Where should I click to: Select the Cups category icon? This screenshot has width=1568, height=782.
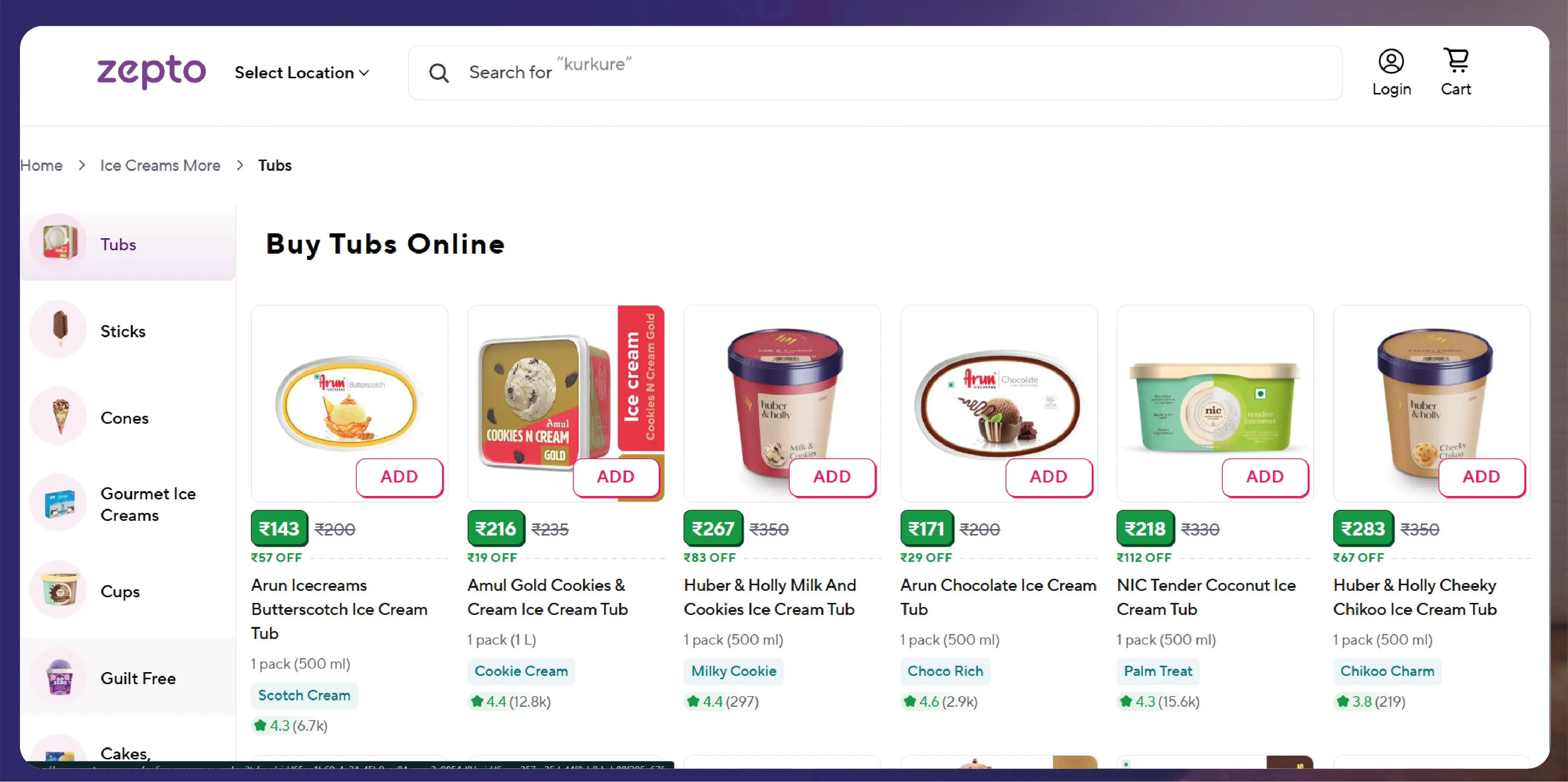[x=59, y=590]
